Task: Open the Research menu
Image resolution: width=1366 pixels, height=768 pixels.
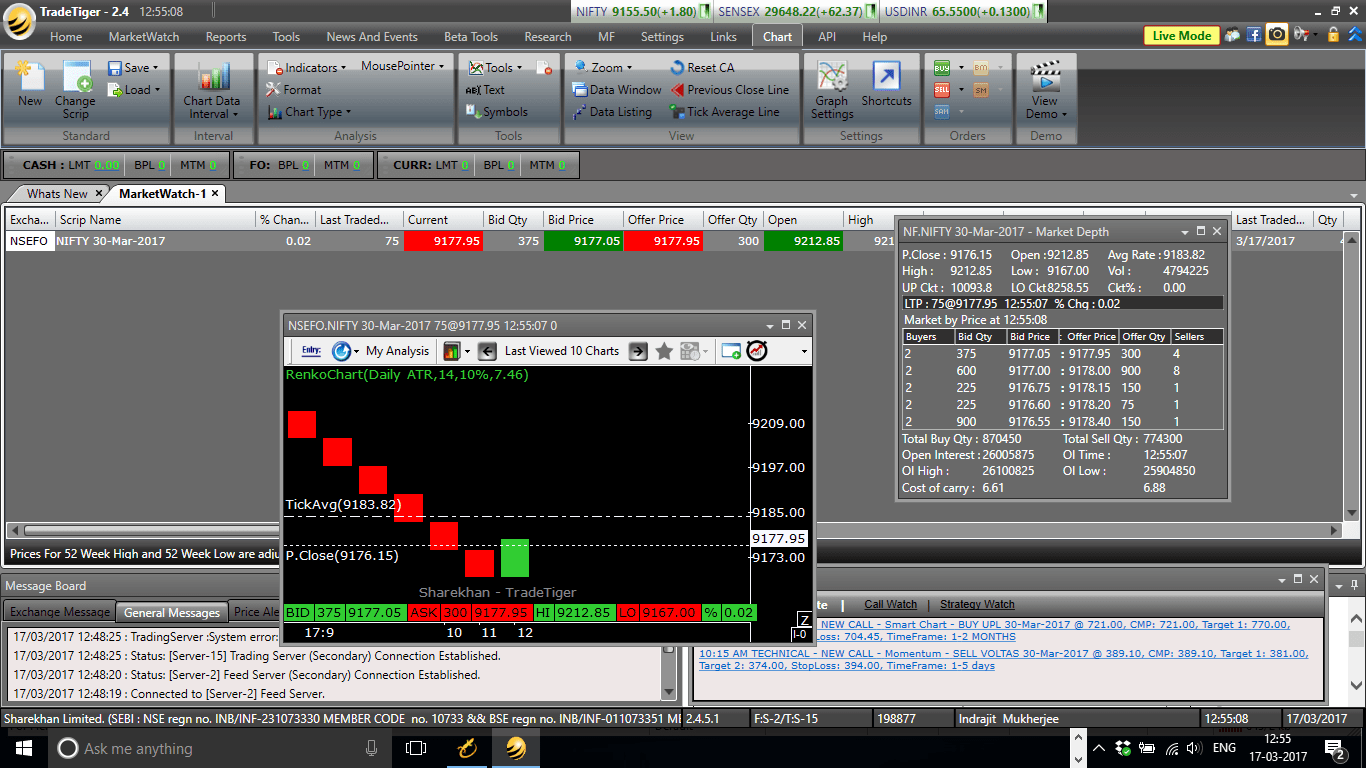Action: 548,37
